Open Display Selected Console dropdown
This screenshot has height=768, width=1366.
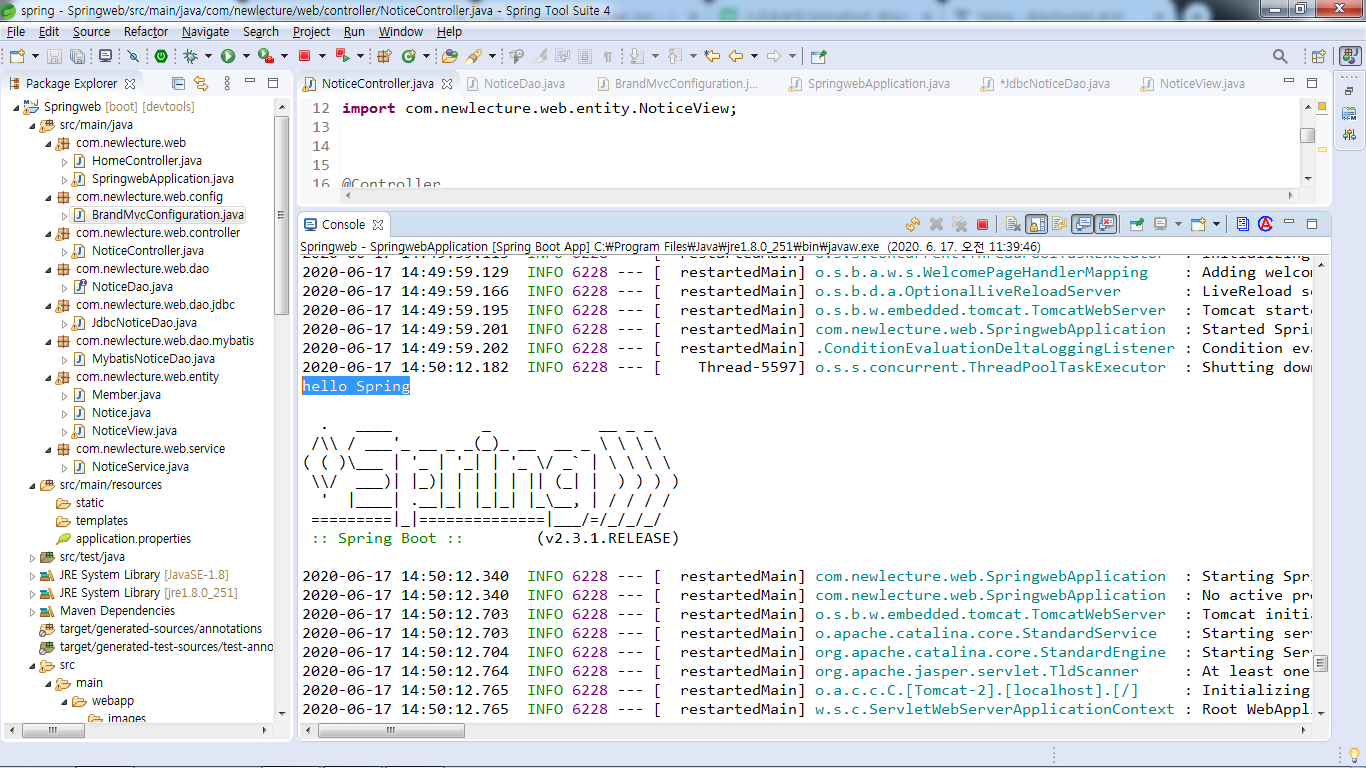coord(1178,225)
